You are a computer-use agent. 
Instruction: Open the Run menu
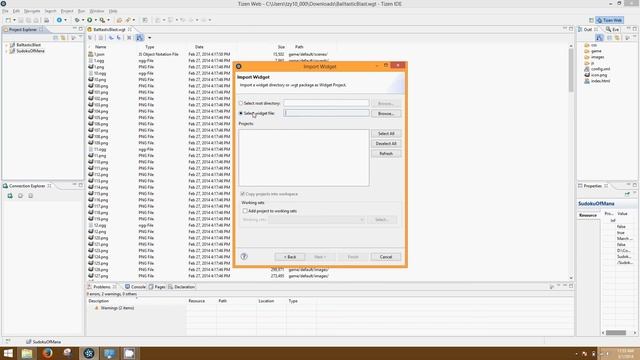[82, 11]
